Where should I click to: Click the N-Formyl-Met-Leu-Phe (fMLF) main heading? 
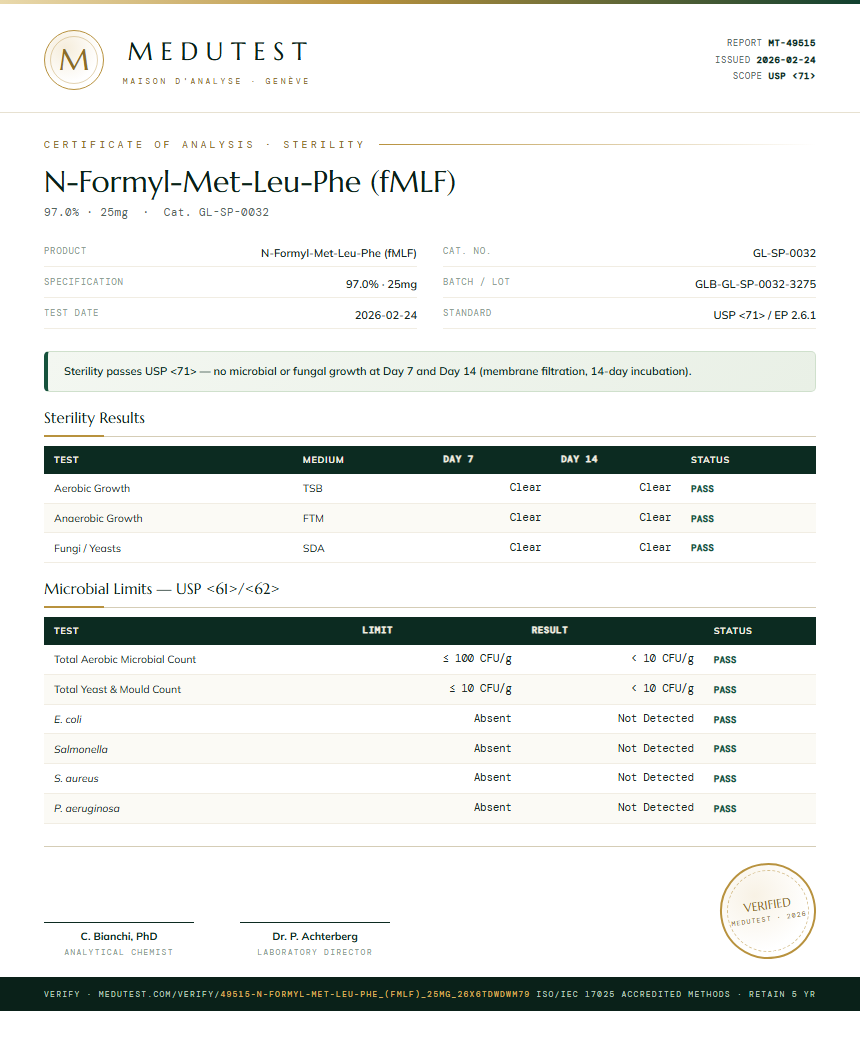[250, 182]
